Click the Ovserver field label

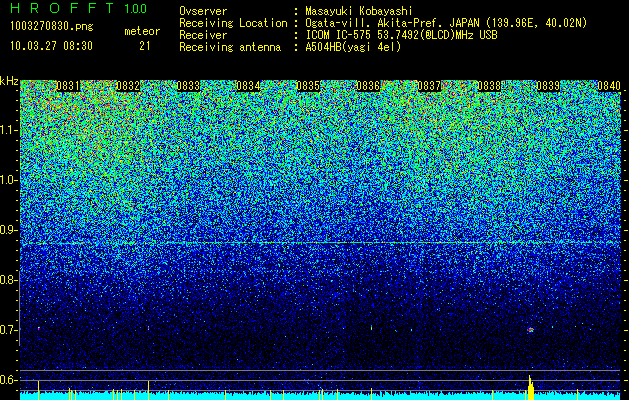coord(203,11)
